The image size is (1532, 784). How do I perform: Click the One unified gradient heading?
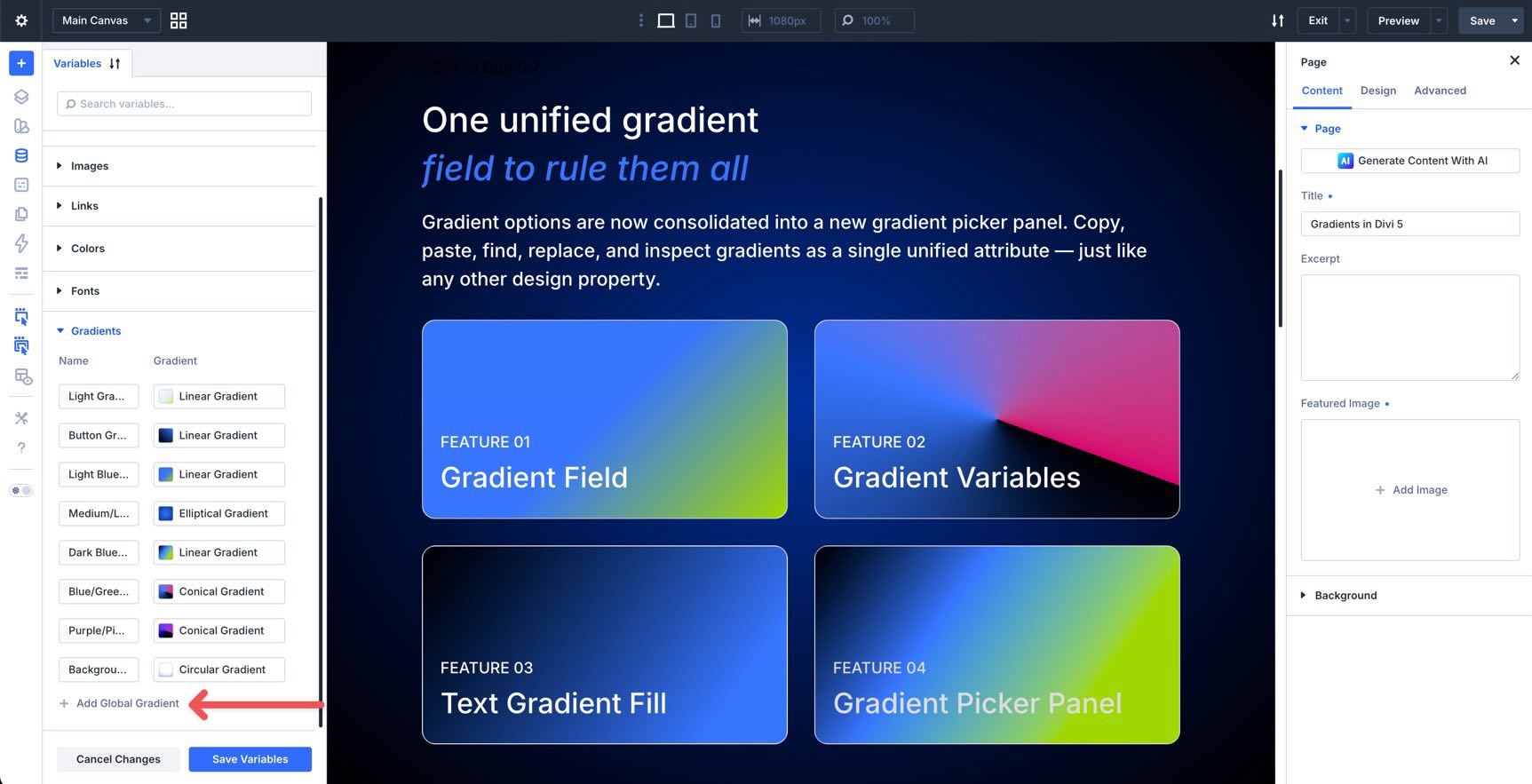(590, 121)
